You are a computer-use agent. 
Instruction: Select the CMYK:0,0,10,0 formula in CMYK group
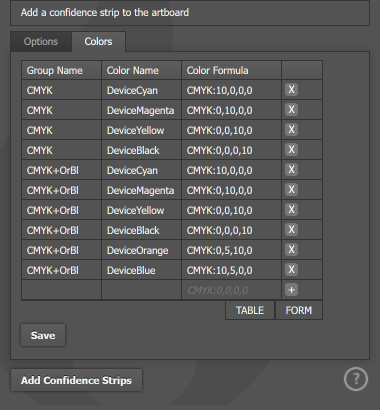(x=231, y=130)
